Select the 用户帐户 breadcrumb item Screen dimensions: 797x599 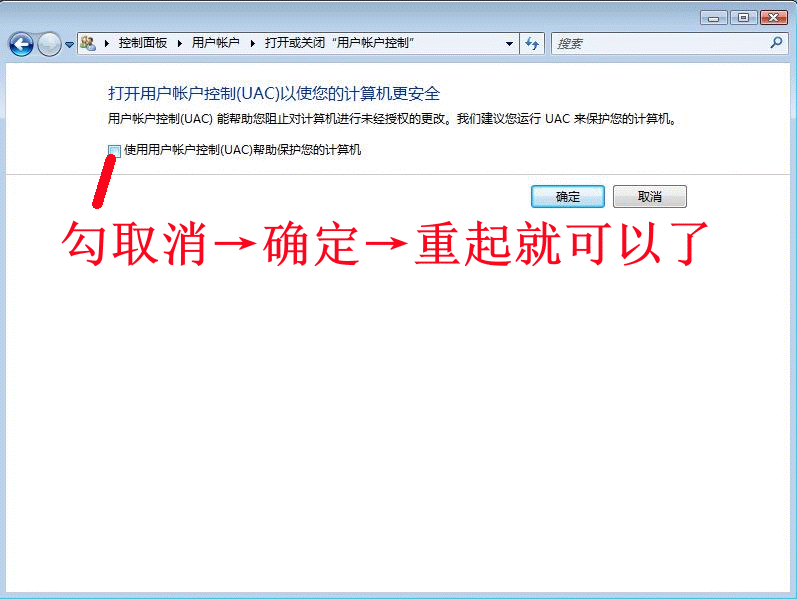pyautogui.click(x=215, y=44)
